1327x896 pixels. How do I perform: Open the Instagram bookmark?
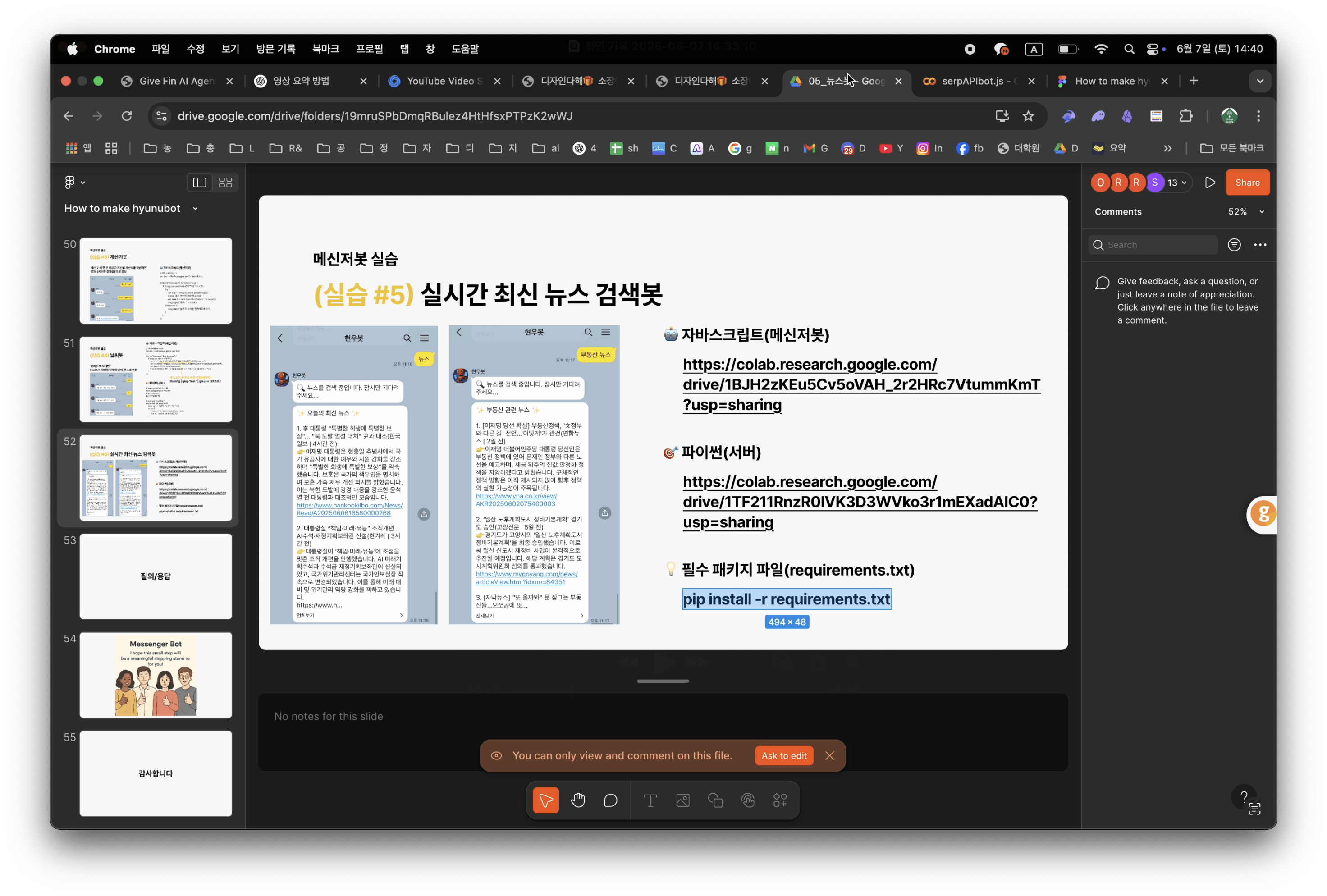929,148
